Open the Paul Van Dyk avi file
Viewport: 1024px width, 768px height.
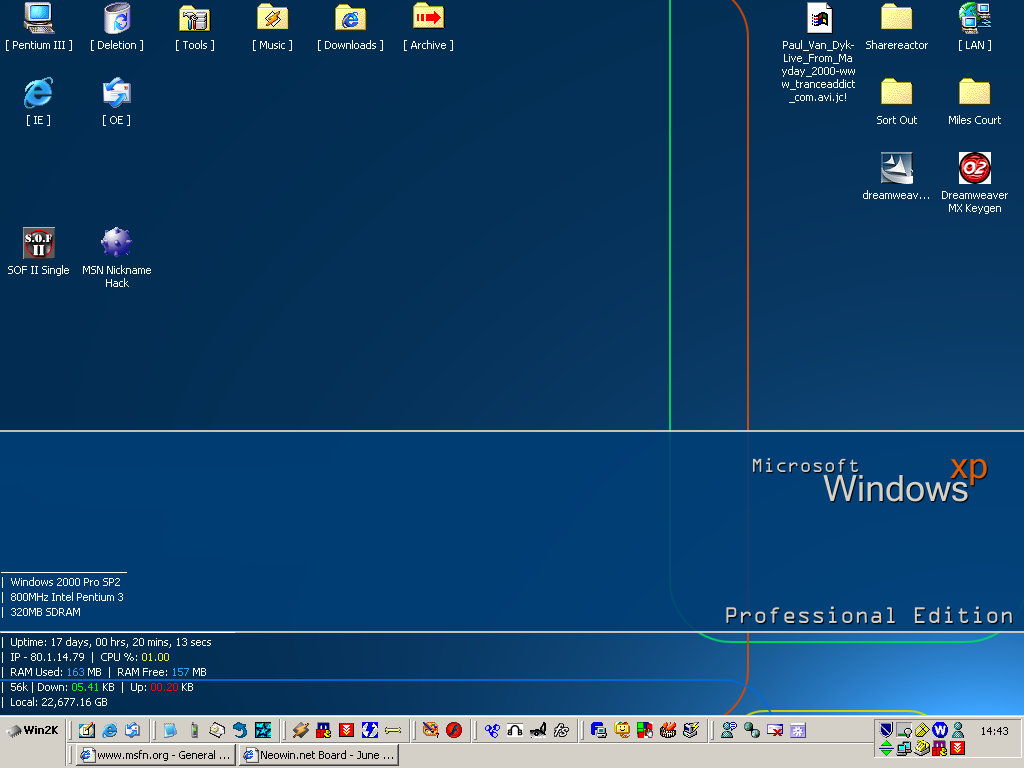point(820,18)
